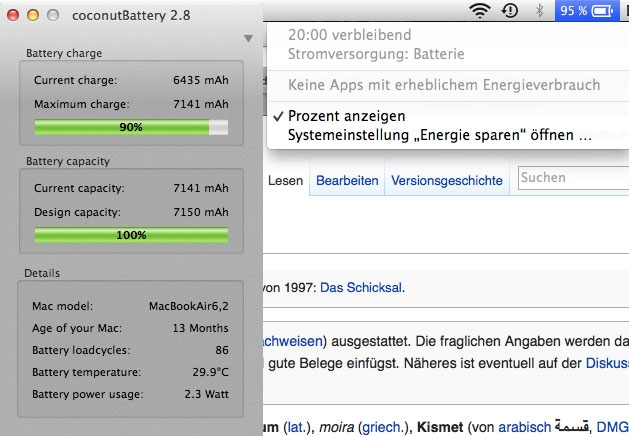Viewport: 629px width, 436px height.
Task: Click the 95 % battery status menu item
Action: pyautogui.click(x=587, y=10)
